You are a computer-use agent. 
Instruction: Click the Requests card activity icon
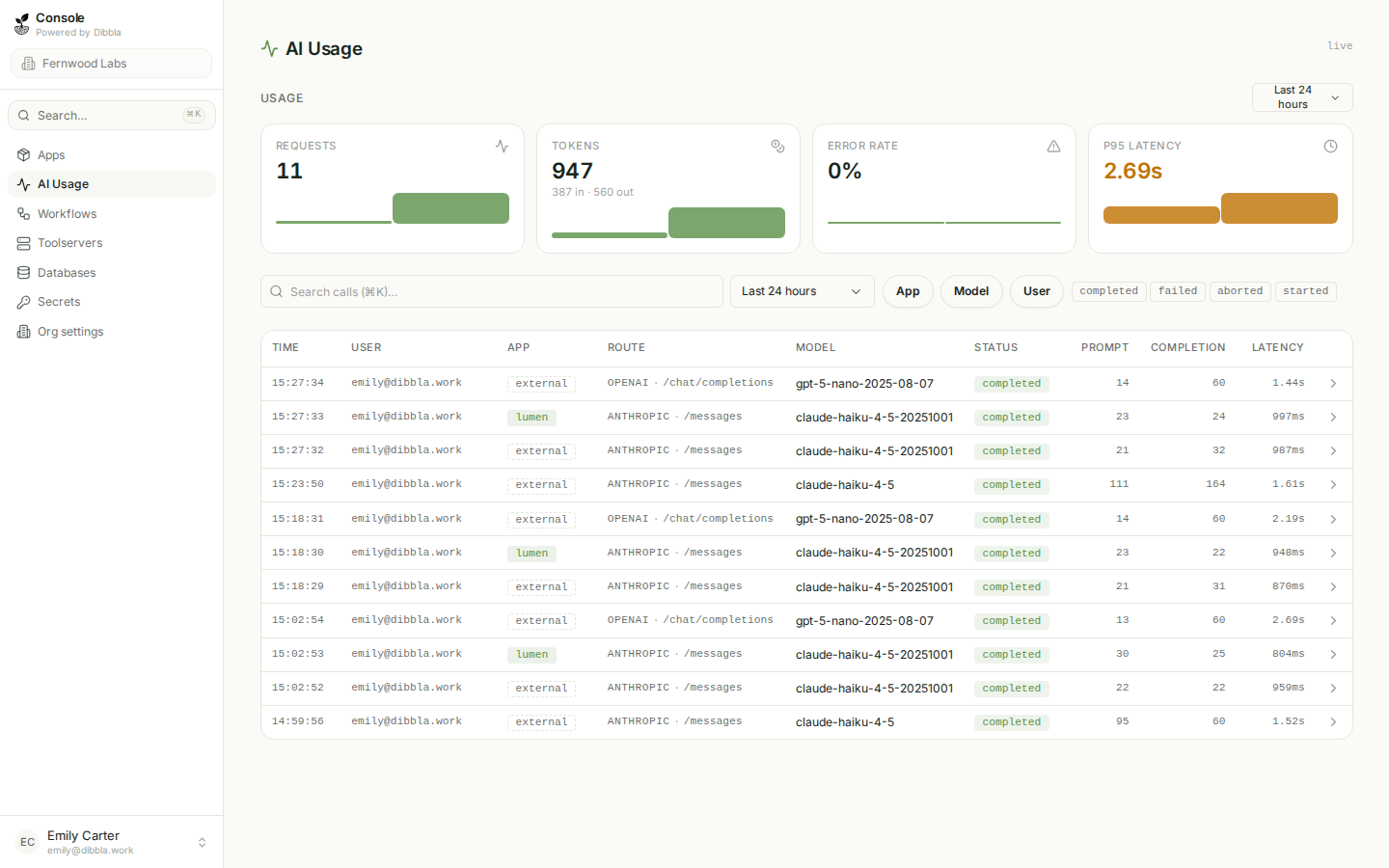coord(503,147)
